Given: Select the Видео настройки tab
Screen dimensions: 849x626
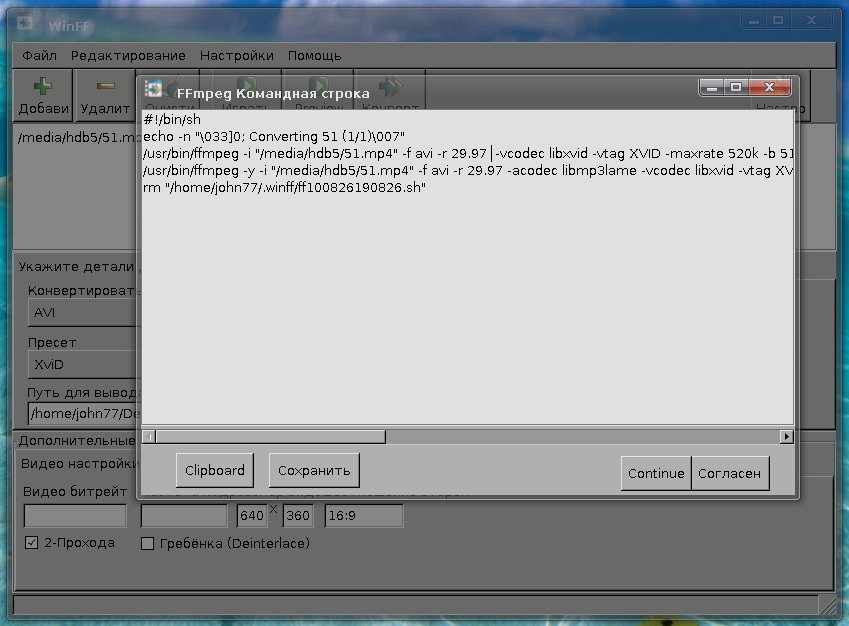Looking at the screenshot, I should (79, 464).
